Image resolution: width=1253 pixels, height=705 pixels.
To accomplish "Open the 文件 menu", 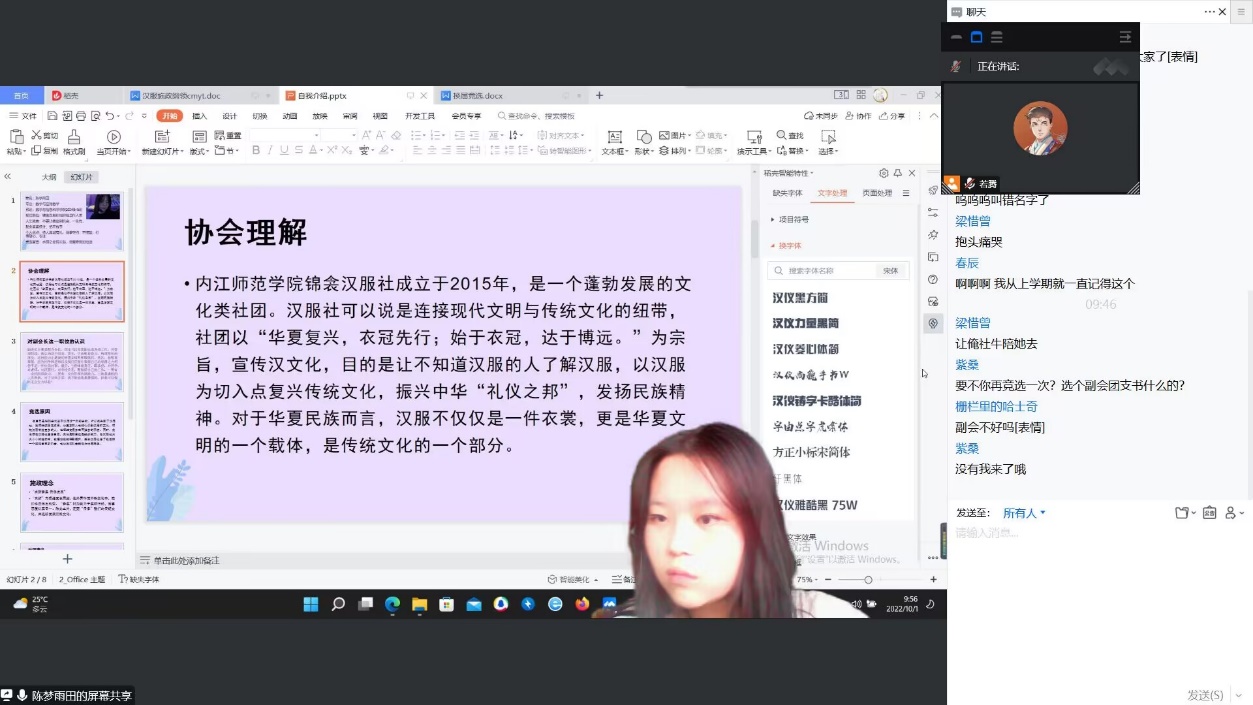I will coord(23,116).
